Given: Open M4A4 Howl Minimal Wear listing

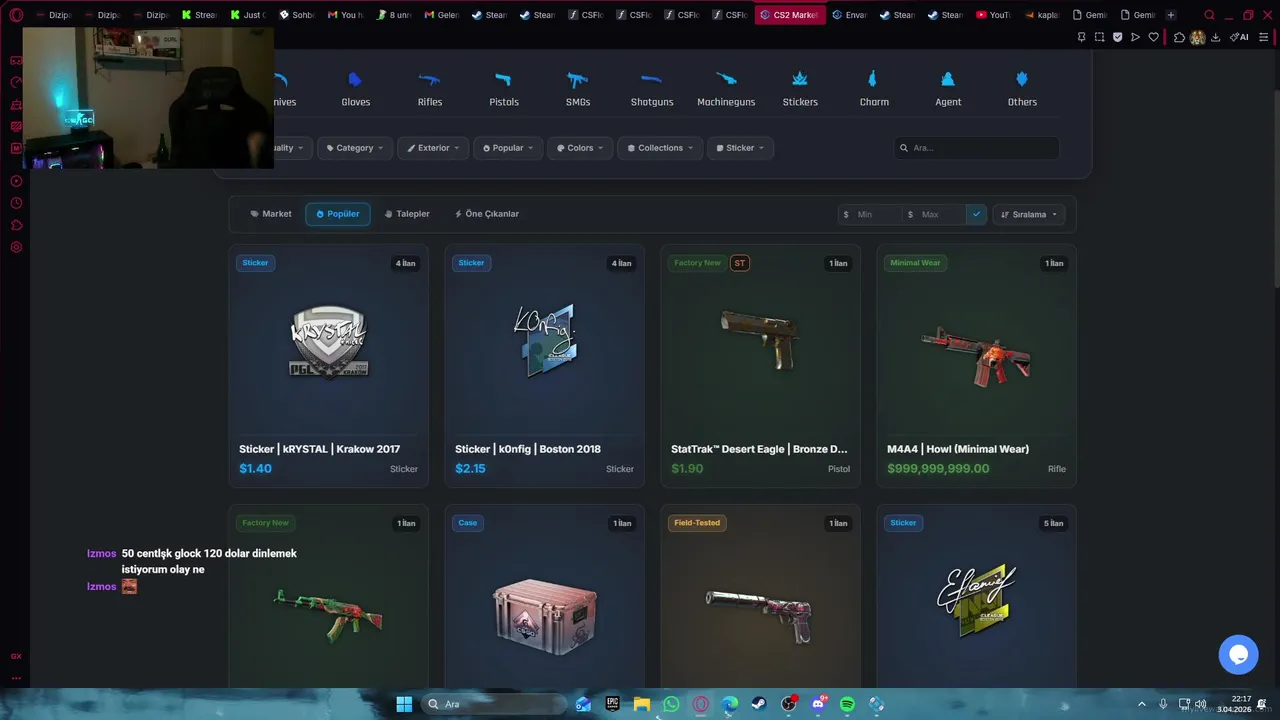Looking at the screenshot, I should [977, 366].
